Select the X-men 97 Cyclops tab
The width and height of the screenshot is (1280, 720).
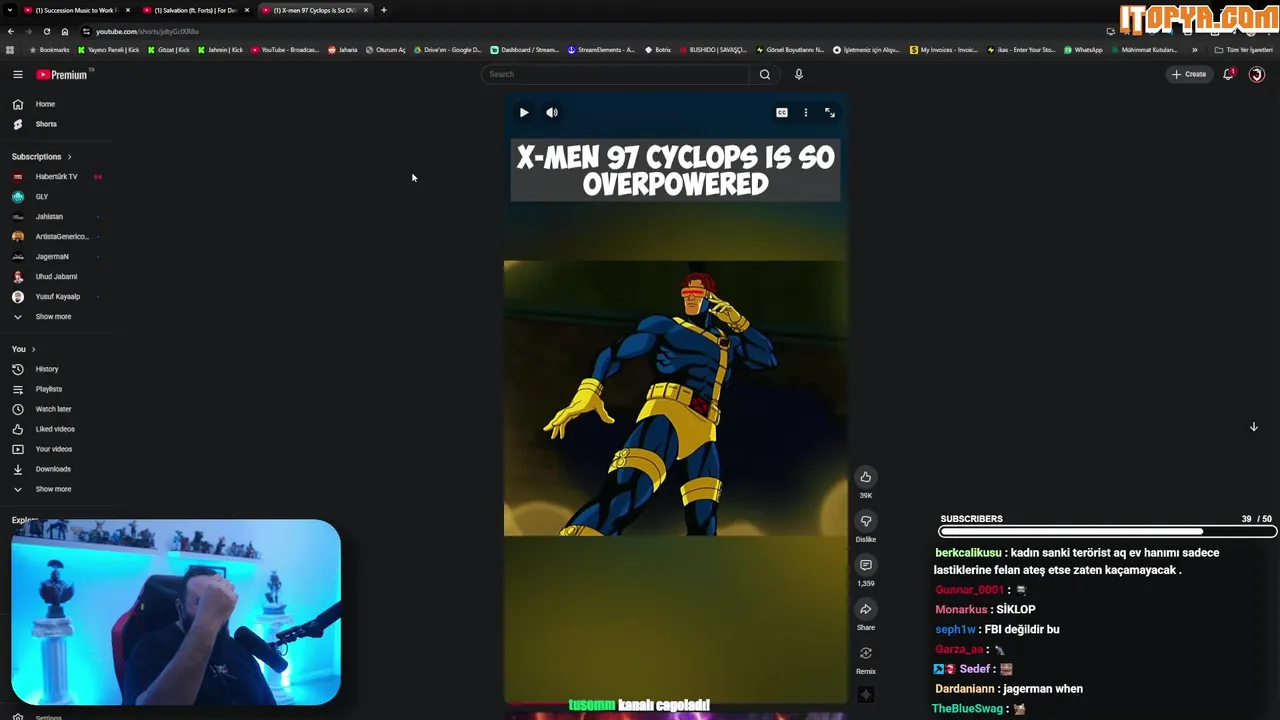(313, 10)
